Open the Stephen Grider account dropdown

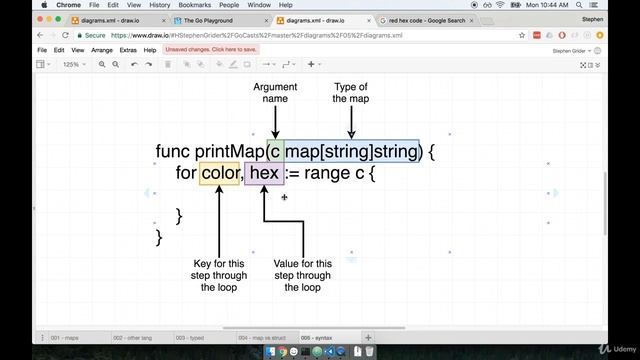571,51
